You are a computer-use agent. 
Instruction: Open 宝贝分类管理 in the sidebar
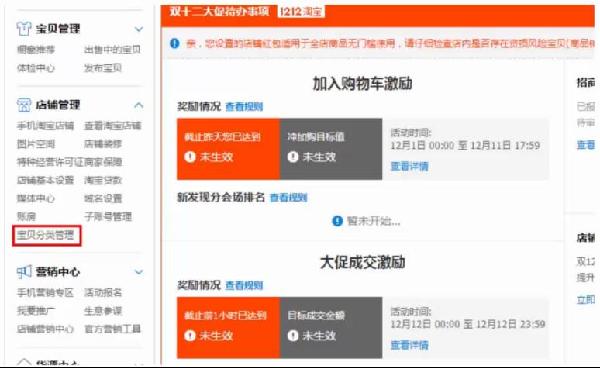point(46,235)
